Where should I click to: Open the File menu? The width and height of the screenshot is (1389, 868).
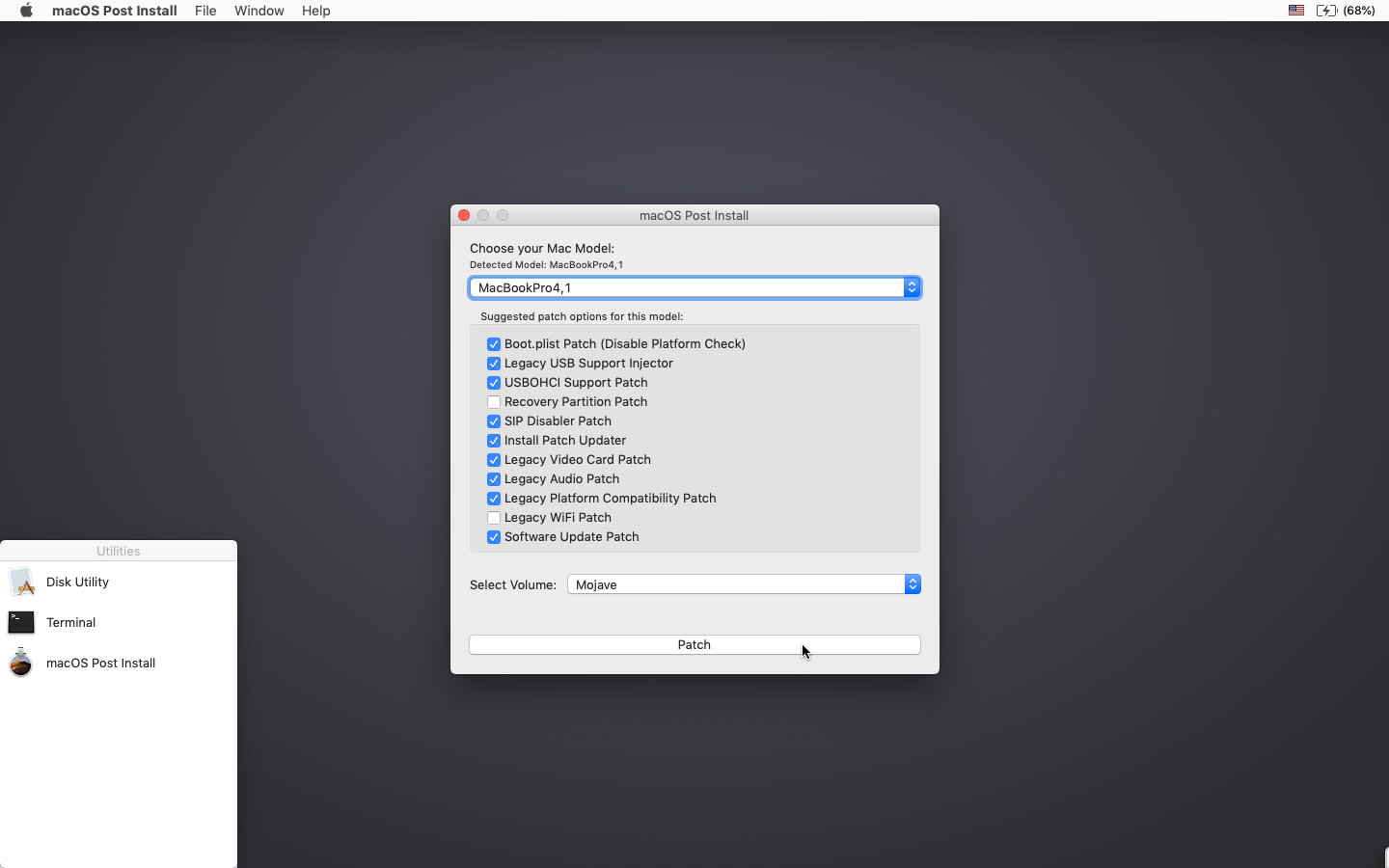(205, 11)
